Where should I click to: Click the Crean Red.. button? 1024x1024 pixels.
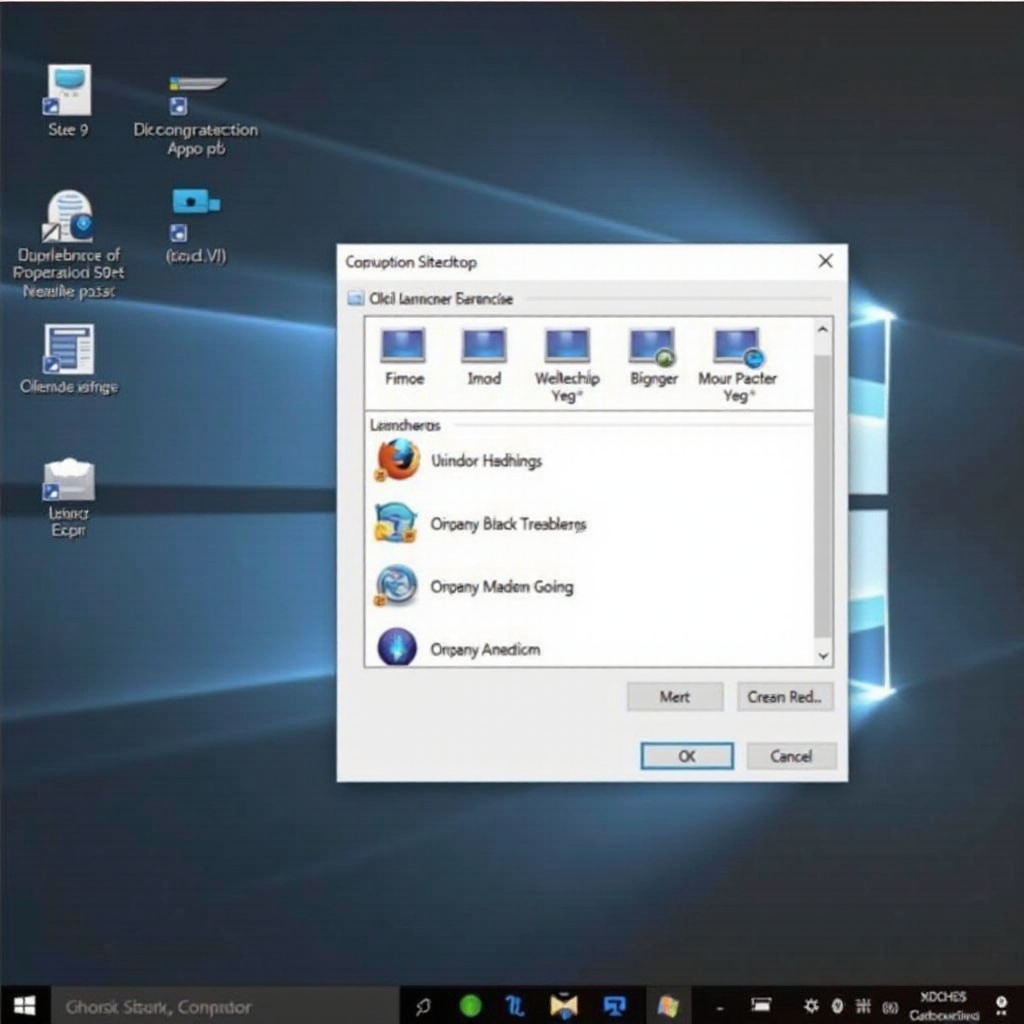pyautogui.click(x=785, y=697)
